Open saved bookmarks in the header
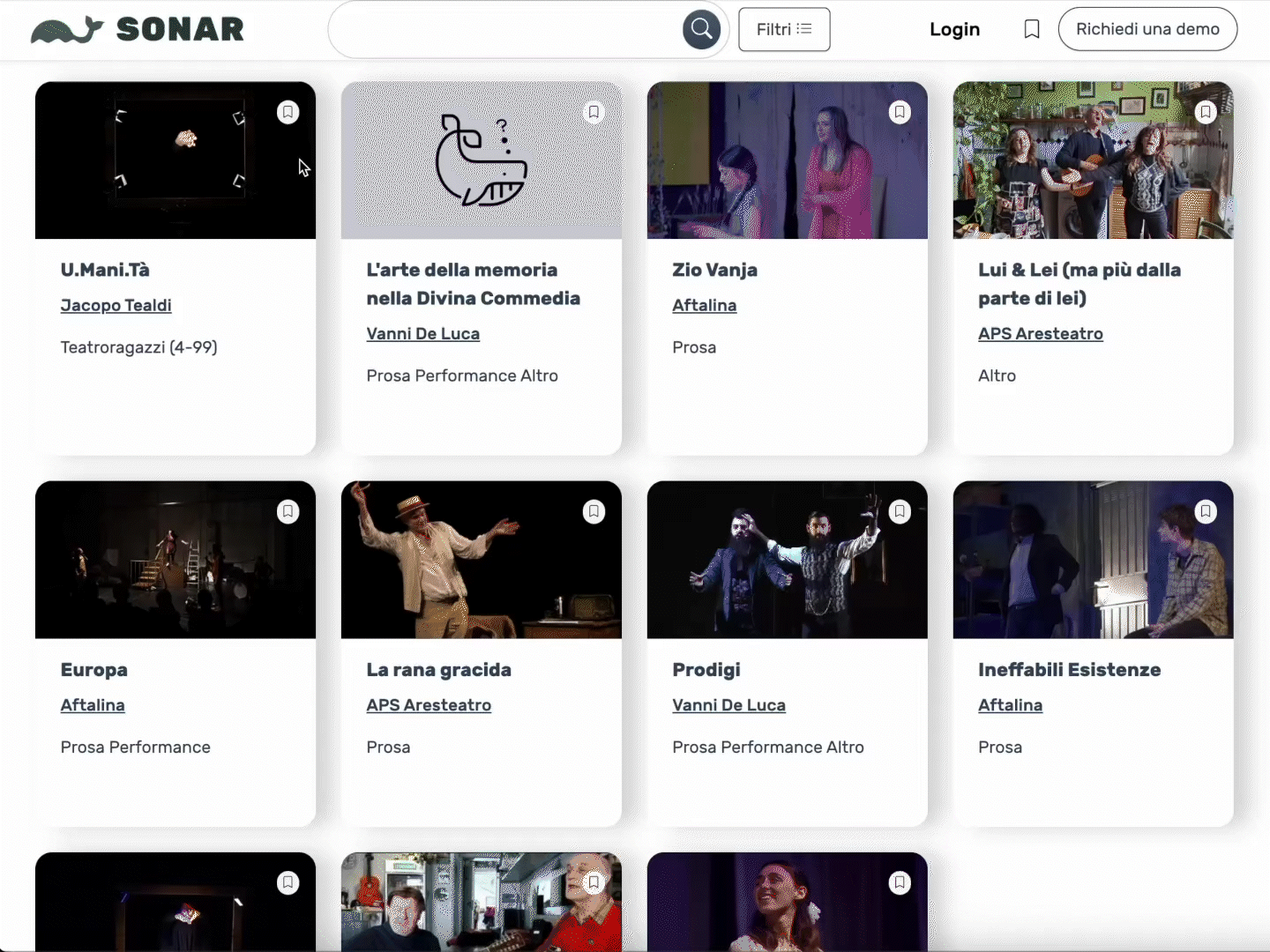Screen dimensions: 1270x952 (1031, 29)
